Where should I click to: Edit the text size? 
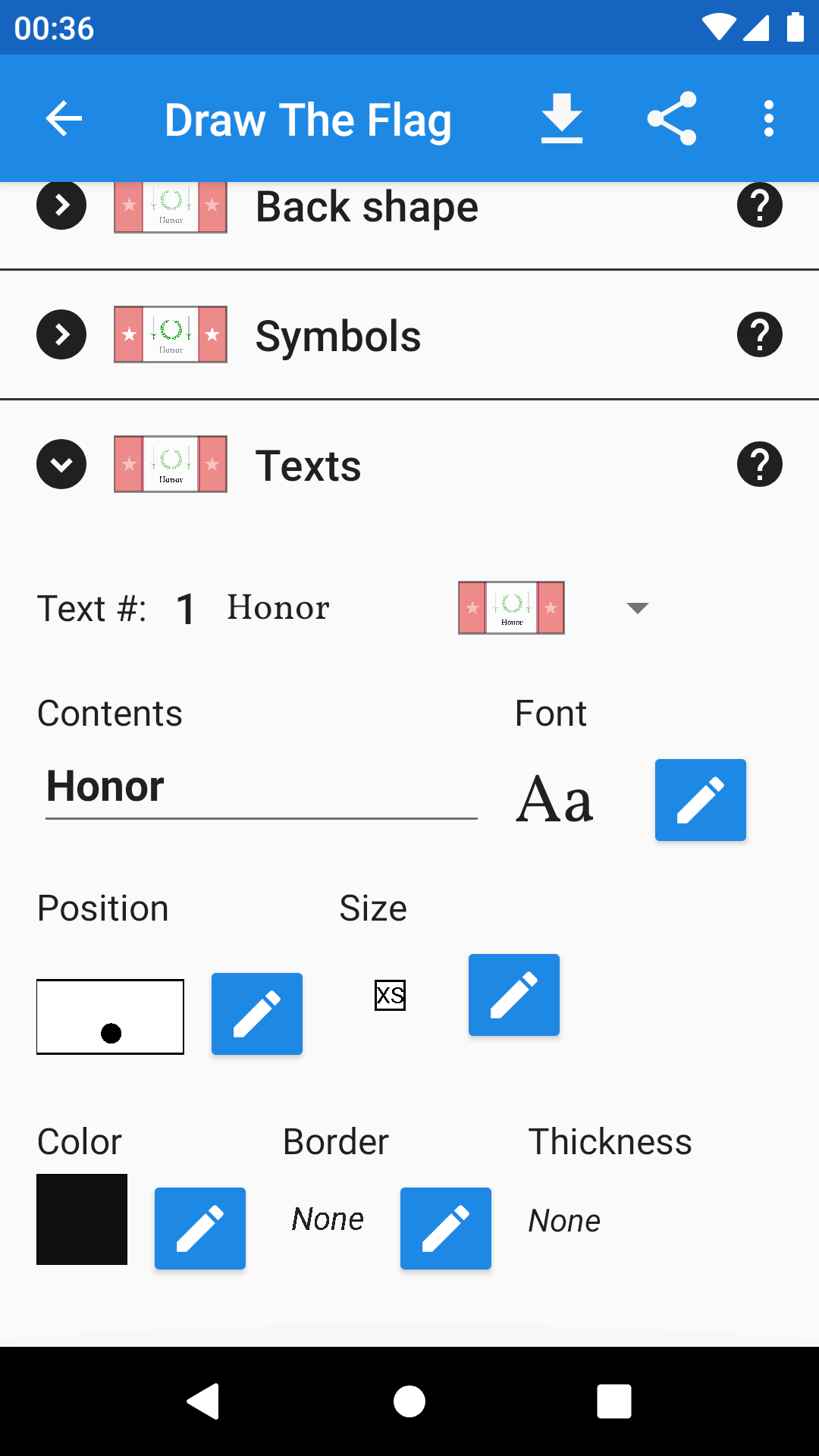coord(514,995)
